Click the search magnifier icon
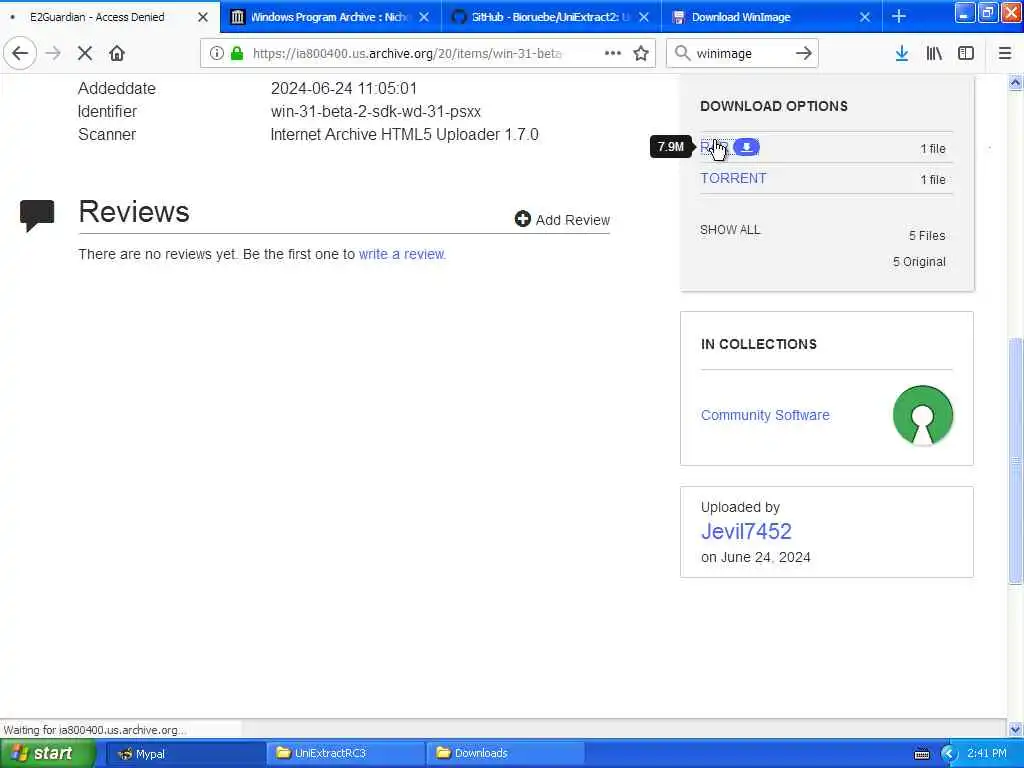This screenshot has height=768, width=1024. click(x=682, y=53)
